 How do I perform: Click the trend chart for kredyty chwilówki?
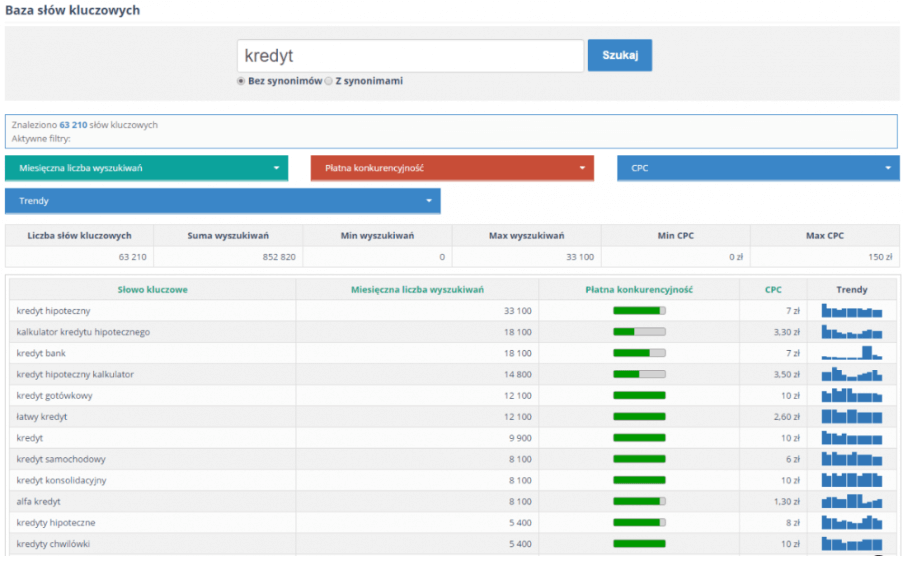(x=852, y=544)
